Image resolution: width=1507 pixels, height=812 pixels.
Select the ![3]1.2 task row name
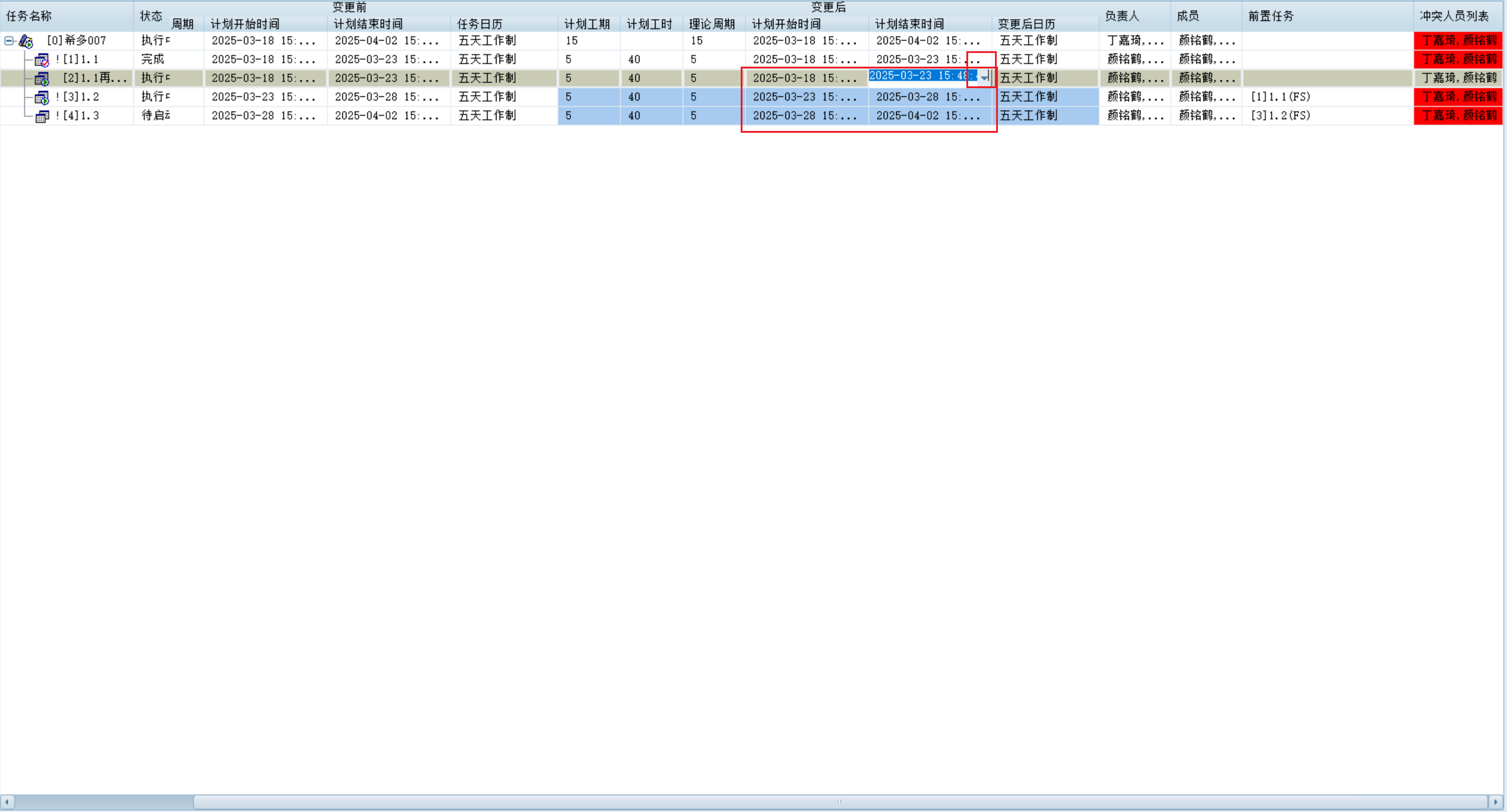(77, 97)
